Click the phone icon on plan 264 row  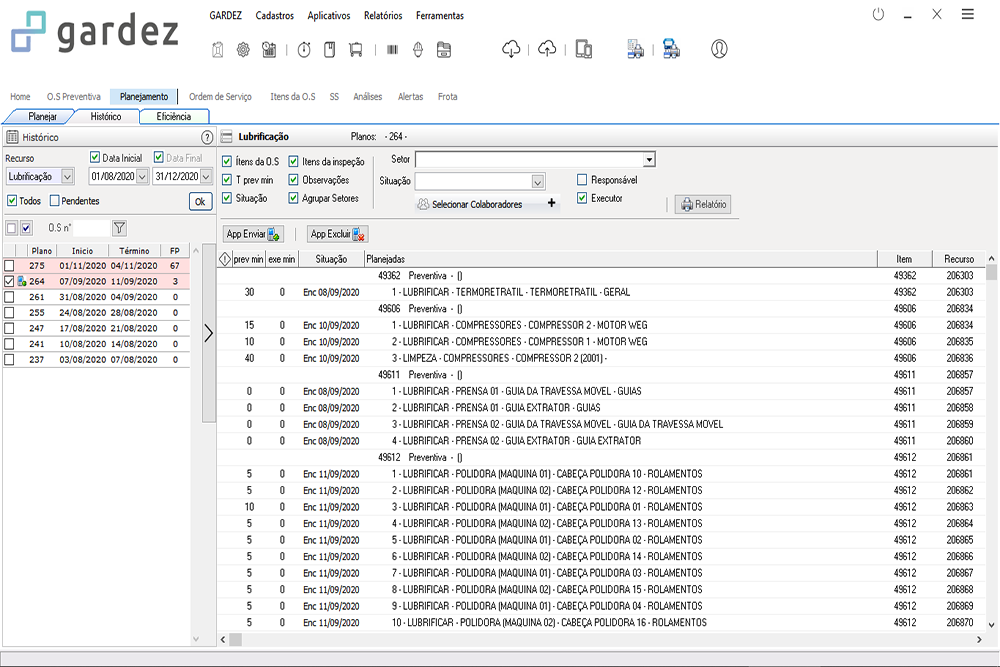pyautogui.click(x=22, y=281)
